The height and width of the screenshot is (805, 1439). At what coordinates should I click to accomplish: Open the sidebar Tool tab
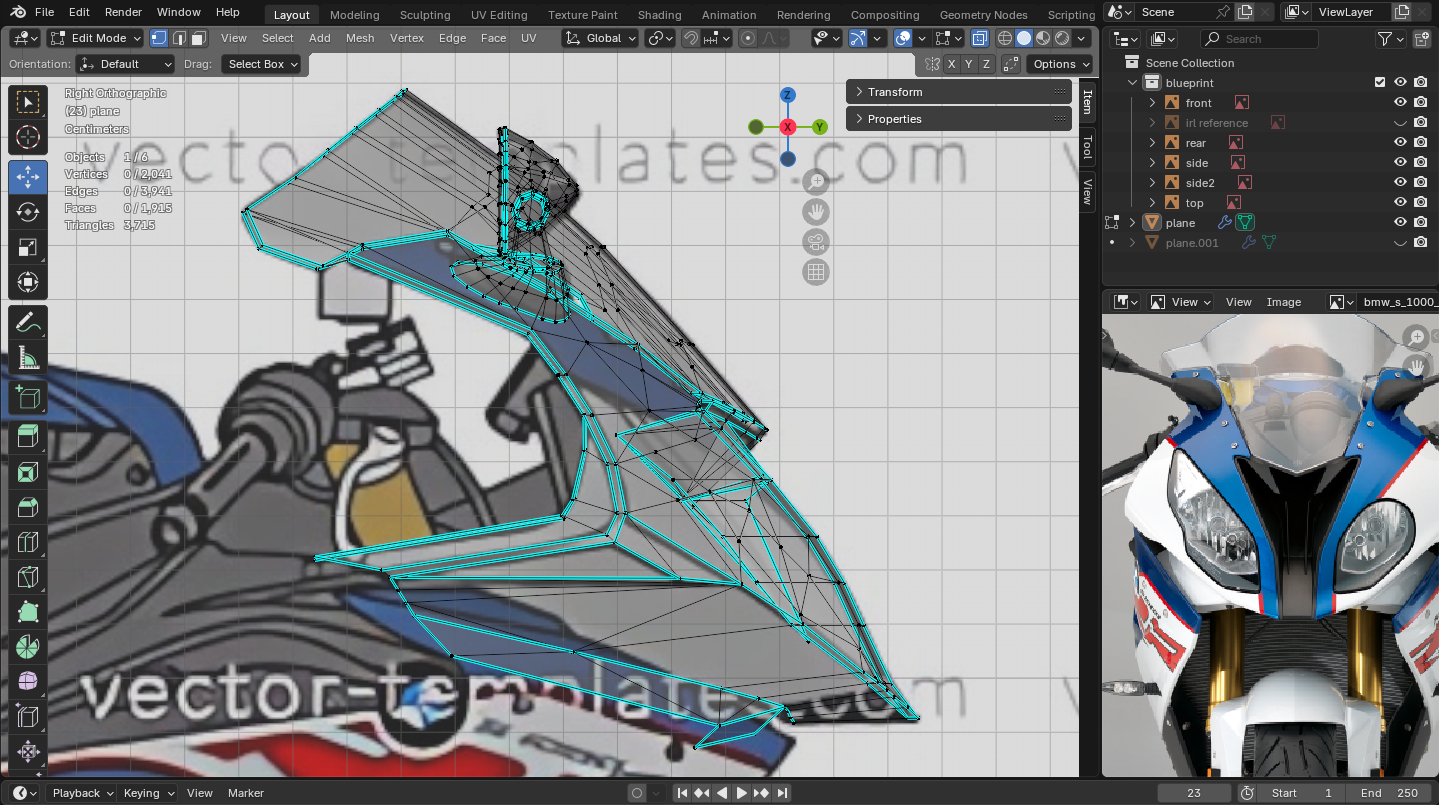coord(1088,147)
